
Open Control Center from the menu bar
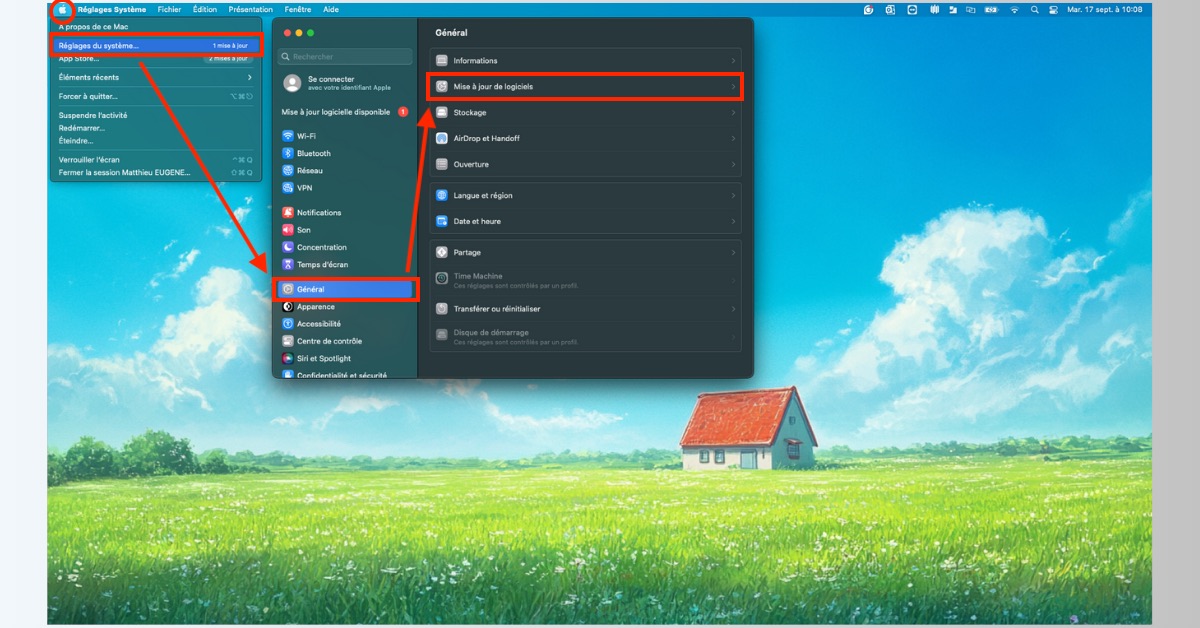pos(1054,9)
